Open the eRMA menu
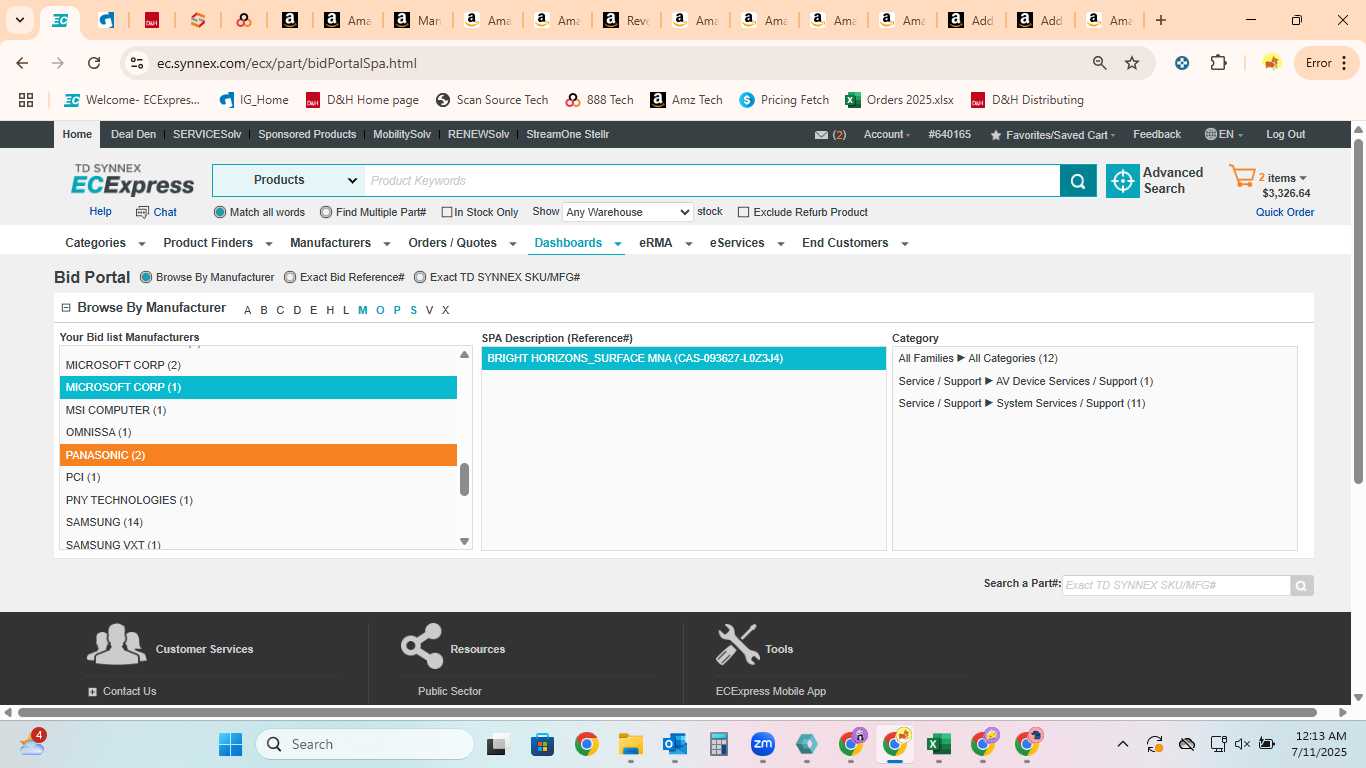1366x768 pixels. click(x=666, y=243)
